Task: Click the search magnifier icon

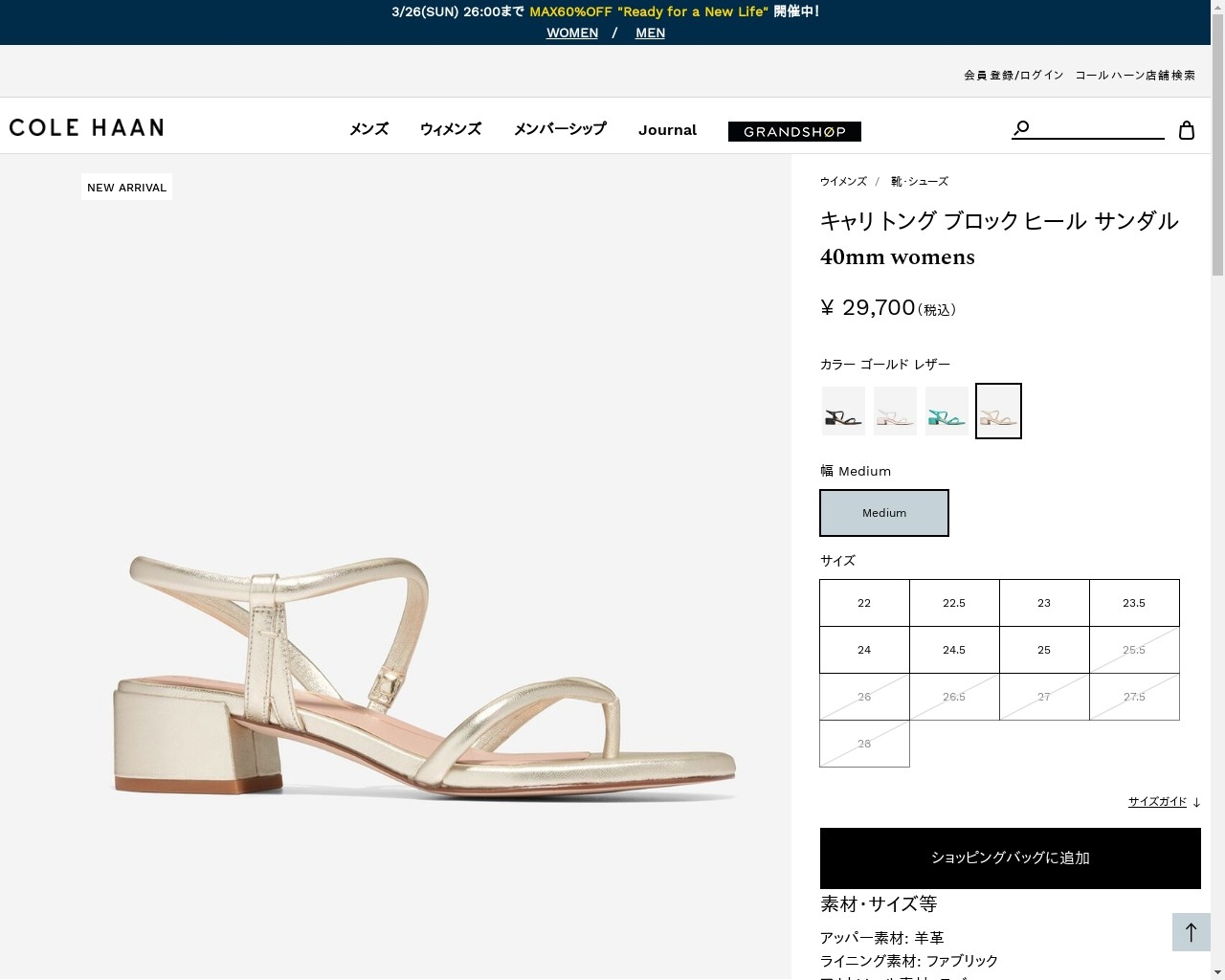Action: (1021, 127)
